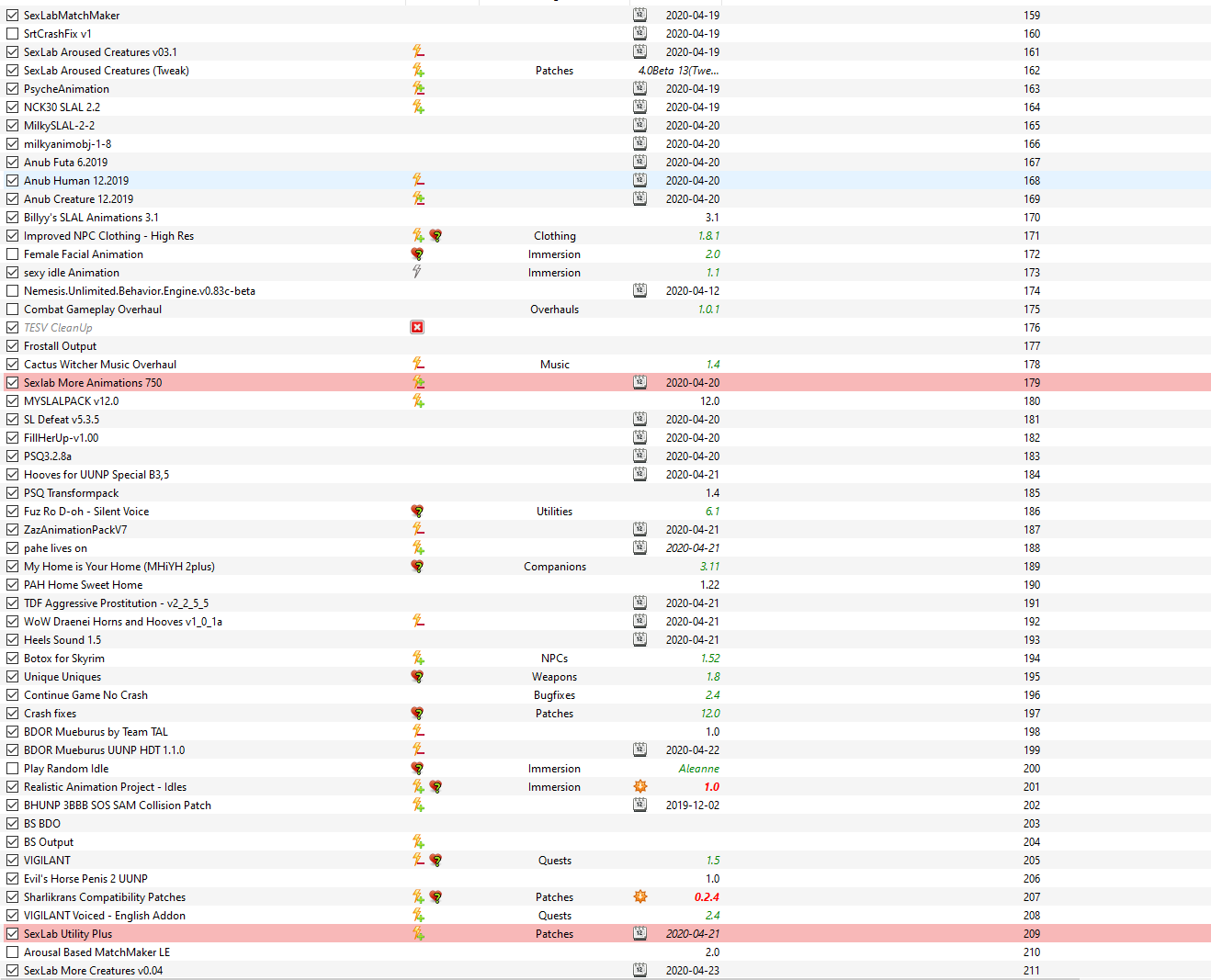Image resolution: width=1211 pixels, height=980 pixels.
Task: Click the heart icon on My Home is Your Home
Action: click(x=417, y=567)
